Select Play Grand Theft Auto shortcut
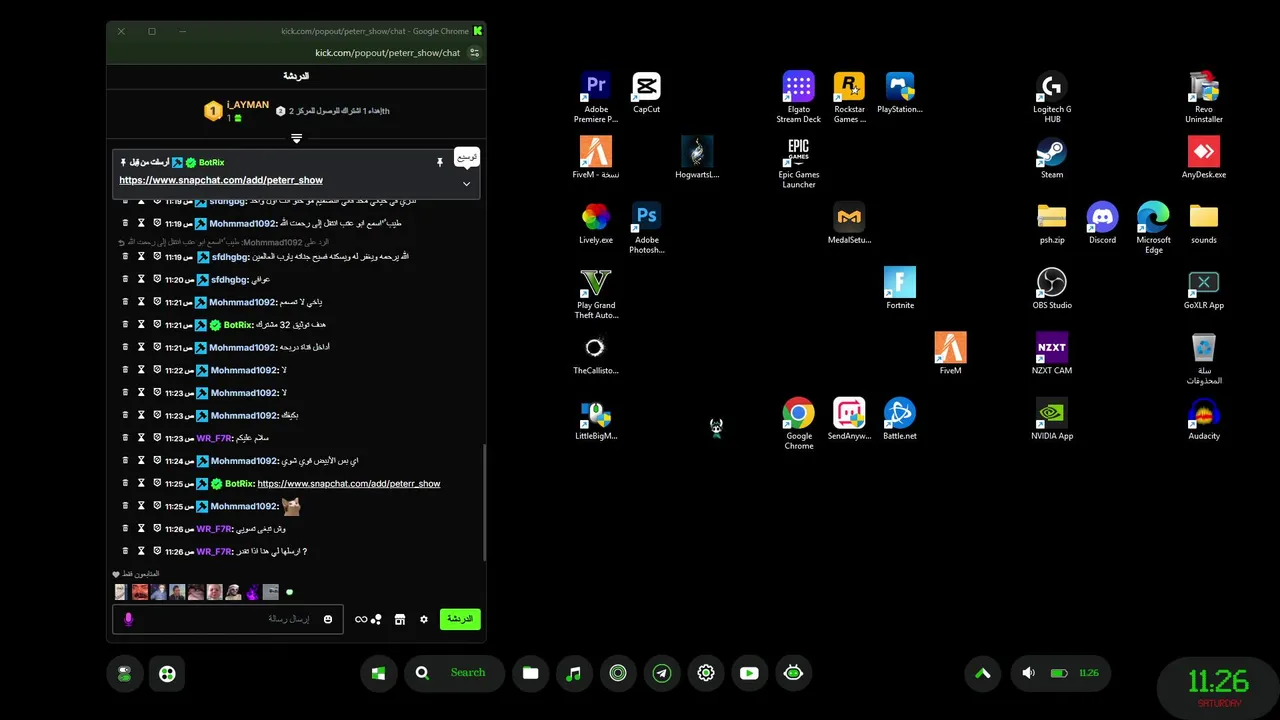This screenshot has width=1280, height=720. (x=596, y=293)
